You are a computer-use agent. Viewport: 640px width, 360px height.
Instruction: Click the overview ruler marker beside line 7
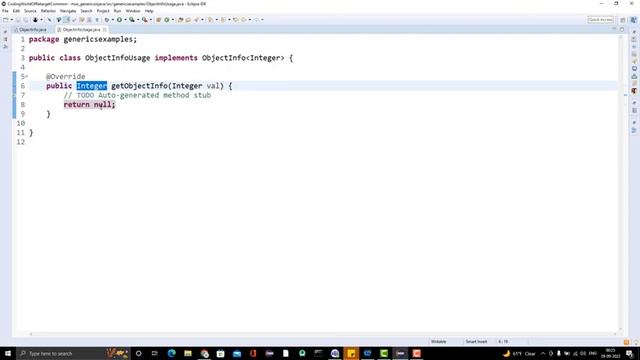pos(625,95)
